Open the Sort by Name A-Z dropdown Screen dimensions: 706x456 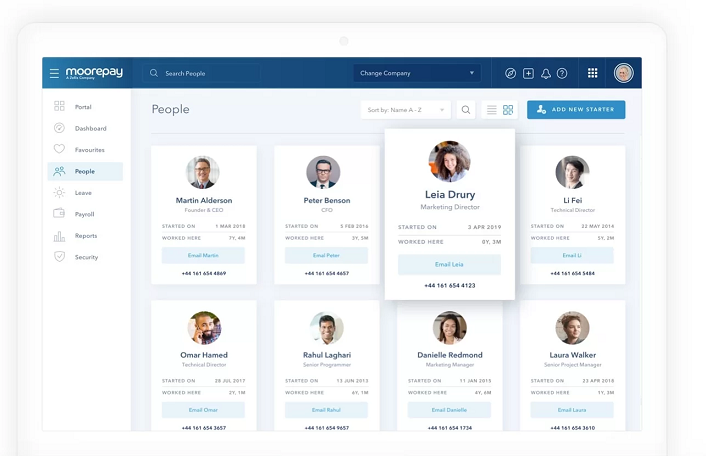tap(405, 110)
